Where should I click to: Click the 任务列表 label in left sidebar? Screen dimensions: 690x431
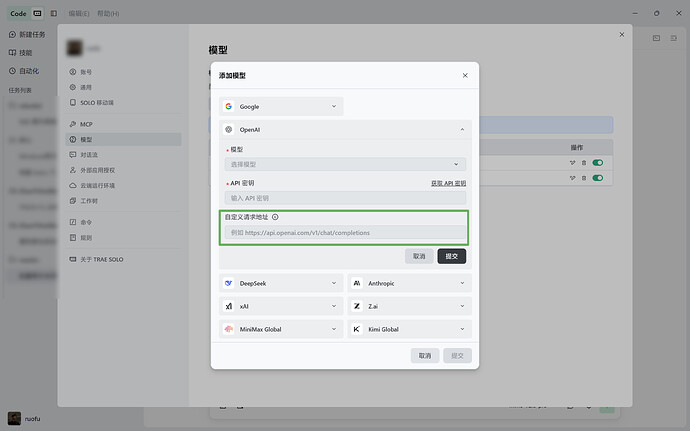[x=20, y=90]
